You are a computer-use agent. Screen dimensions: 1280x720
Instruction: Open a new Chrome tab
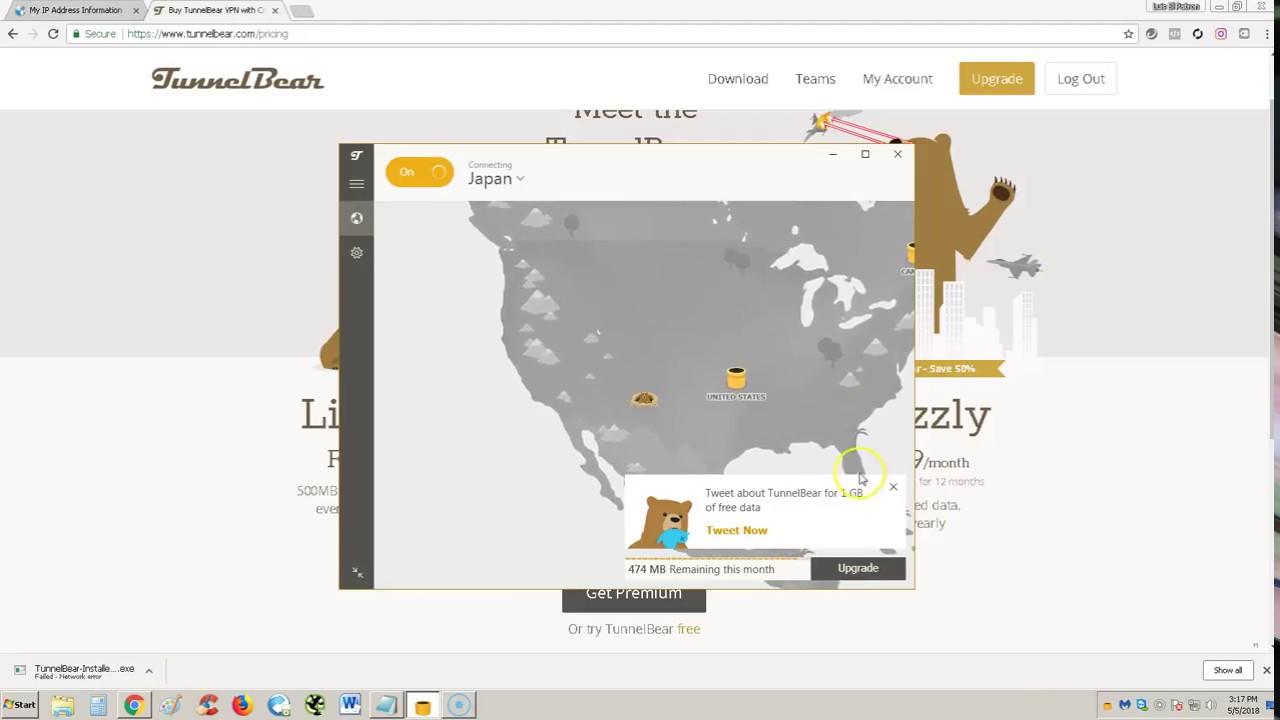(302, 11)
